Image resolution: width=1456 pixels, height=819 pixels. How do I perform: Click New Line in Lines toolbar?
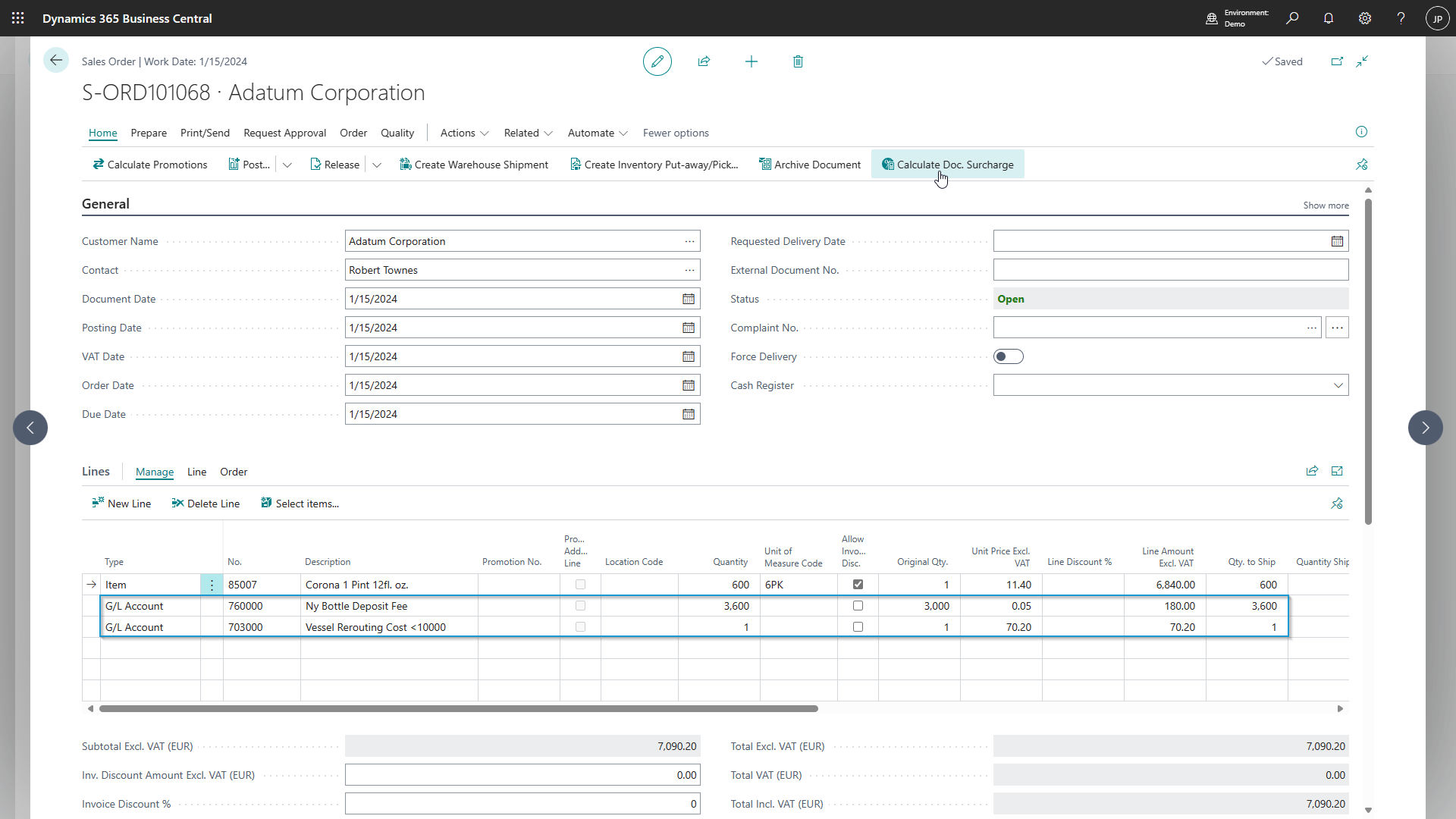pos(121,504)
